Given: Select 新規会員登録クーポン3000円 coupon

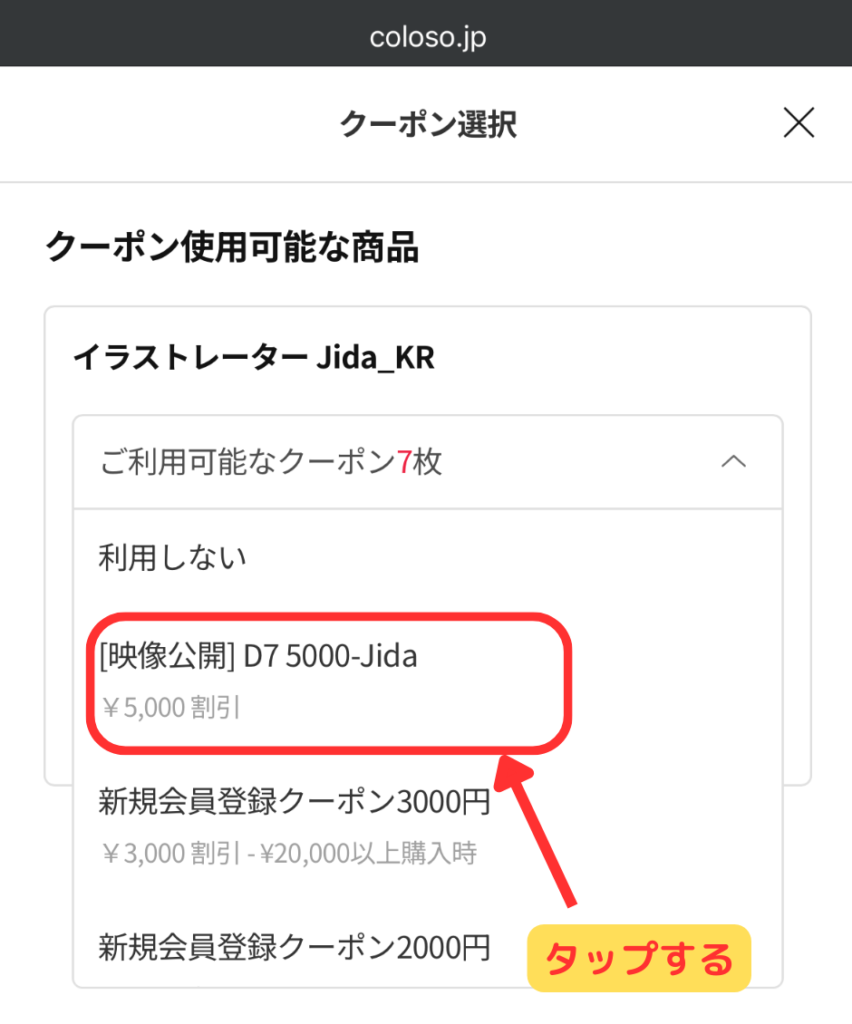Looking at the screenshot, I should click(x=295, y=801).
